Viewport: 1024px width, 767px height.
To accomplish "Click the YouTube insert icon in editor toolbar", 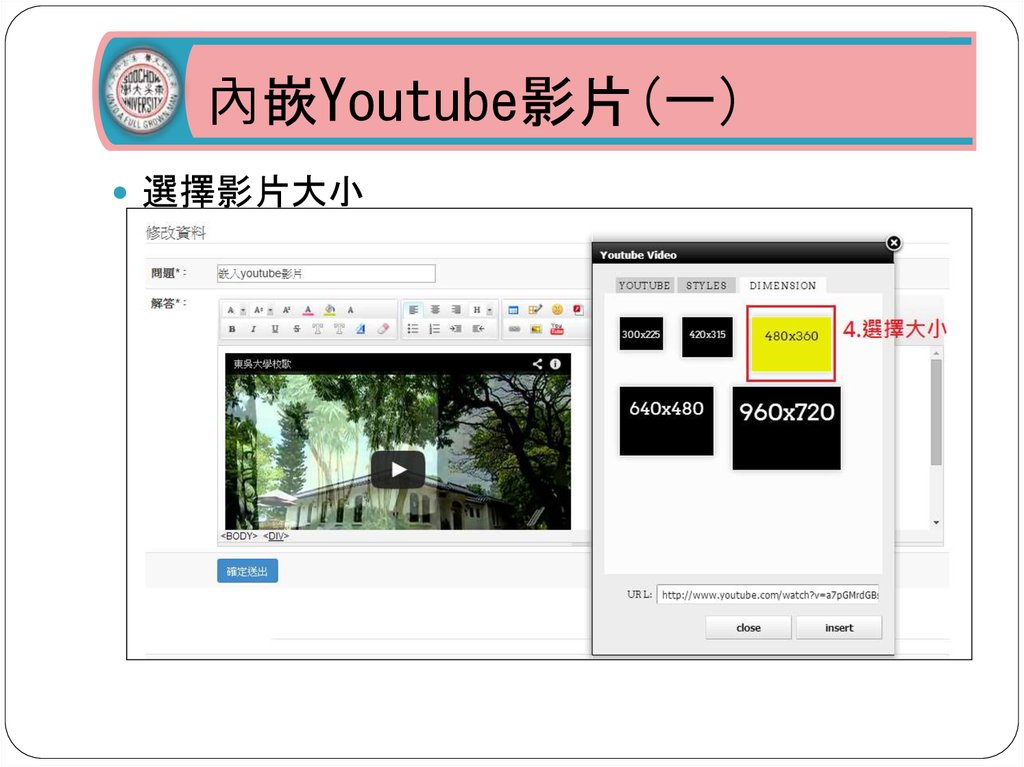I will pyautogui.click(x=557, y=329).
